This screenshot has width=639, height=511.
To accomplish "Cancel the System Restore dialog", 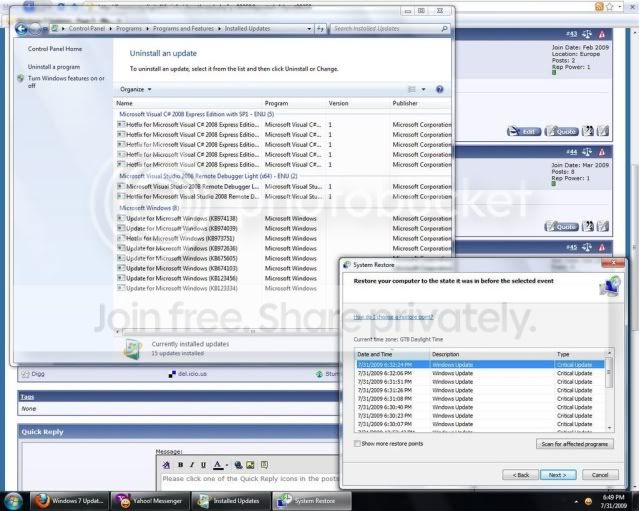I will 600,475.
